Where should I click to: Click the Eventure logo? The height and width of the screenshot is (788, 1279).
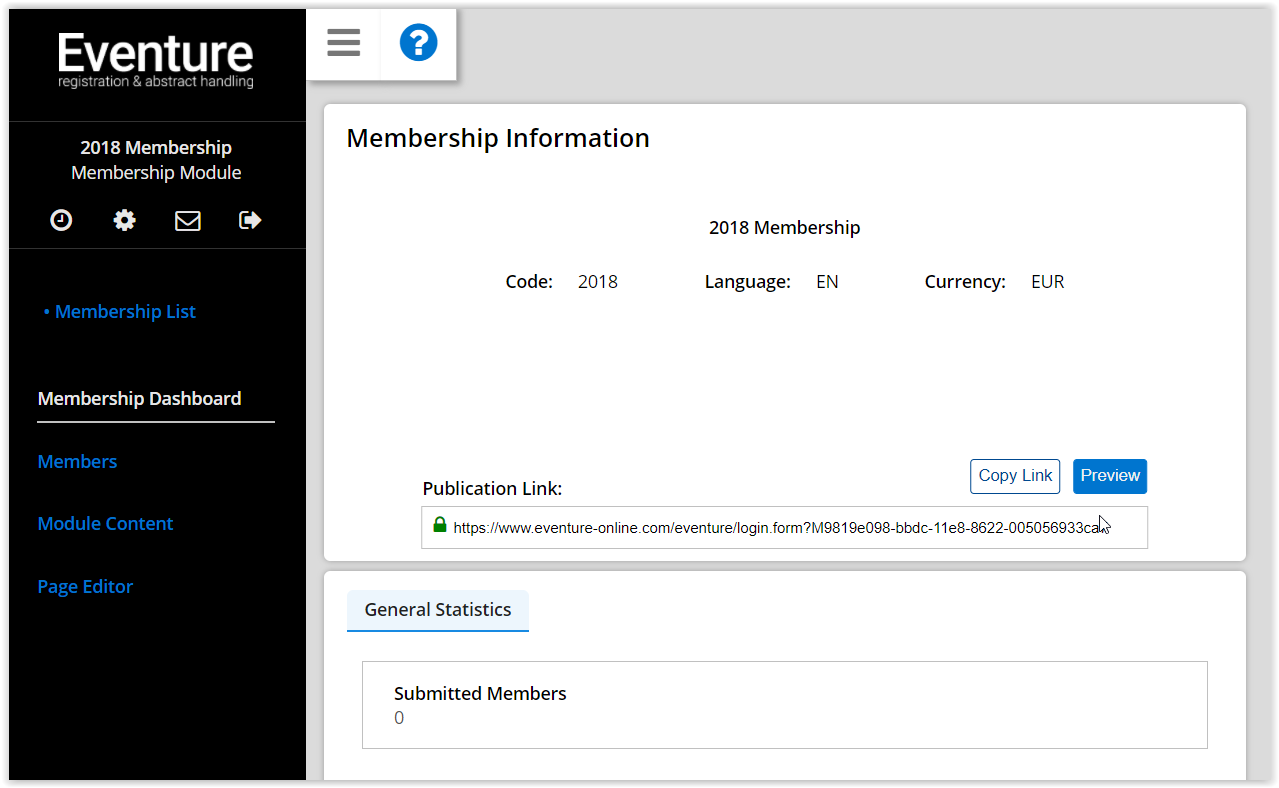point(156,60)
